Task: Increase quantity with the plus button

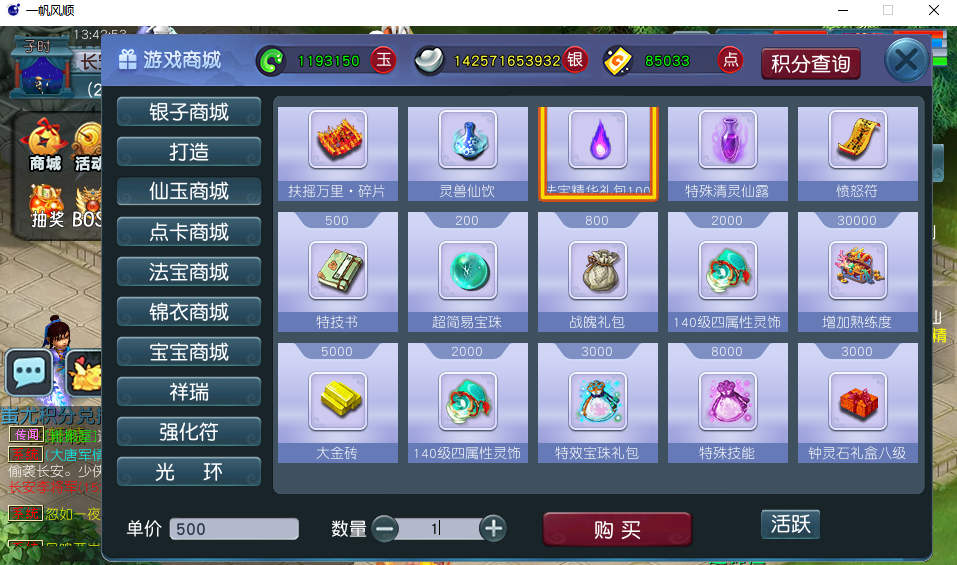Action: [493, 528]
